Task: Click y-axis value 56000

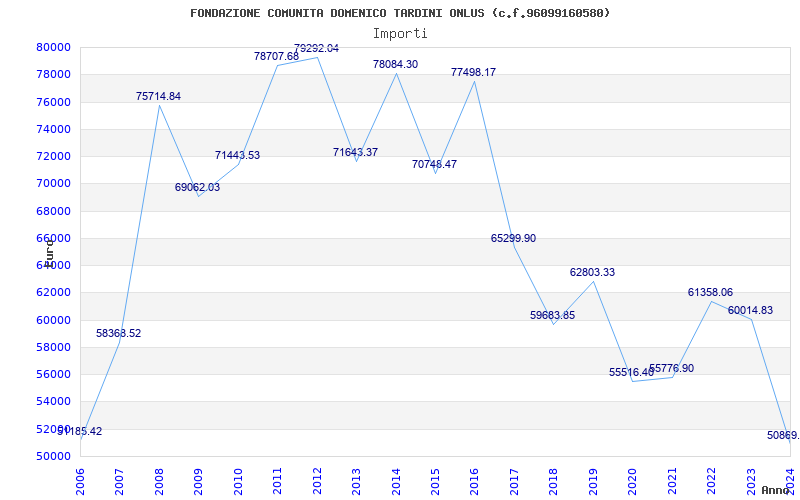Action: click(53, 374)
